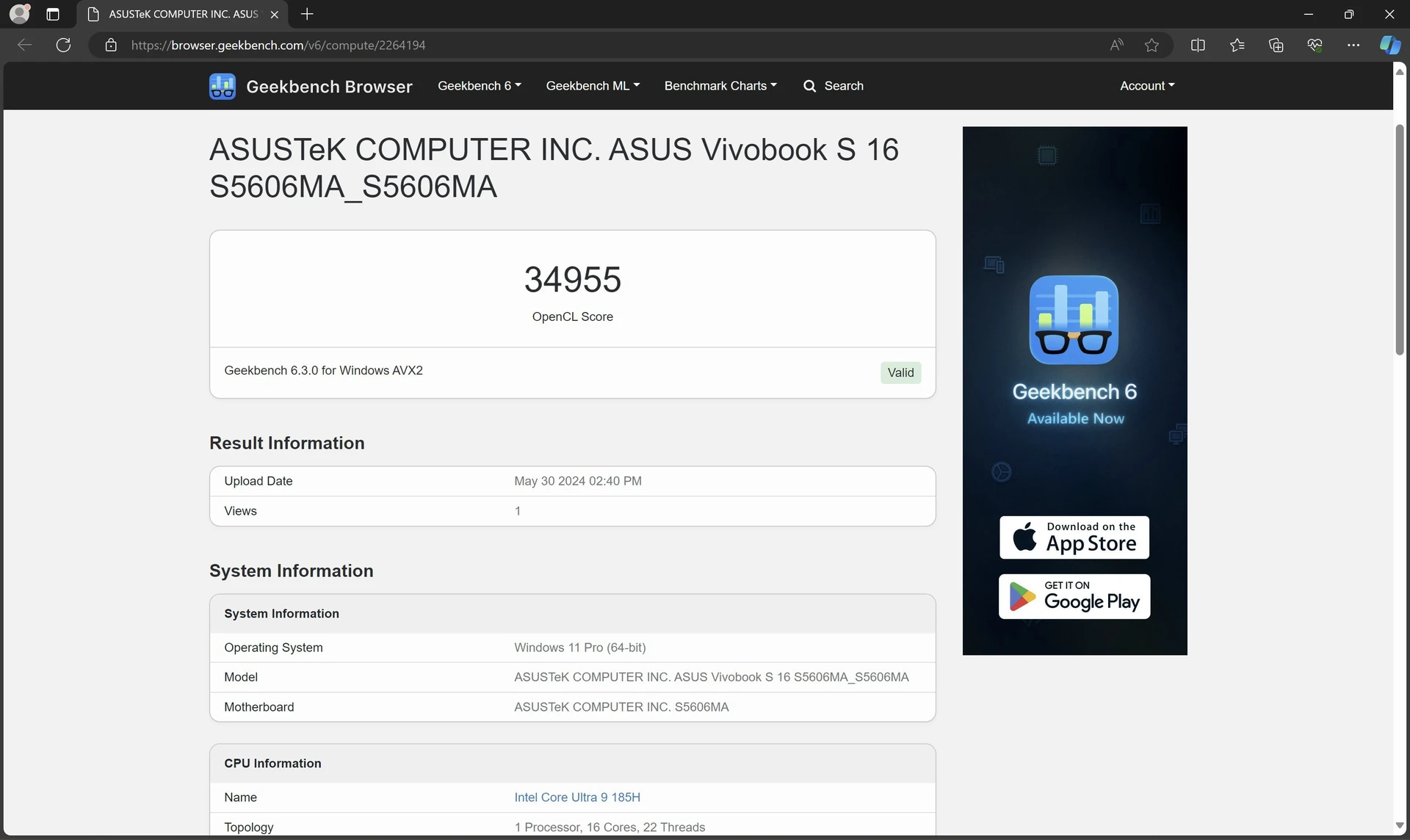Image resolution: width=1410 pixels, height=840 pixels.
Task: Add this page to favorites star
Action: (x=1151, y=45)
